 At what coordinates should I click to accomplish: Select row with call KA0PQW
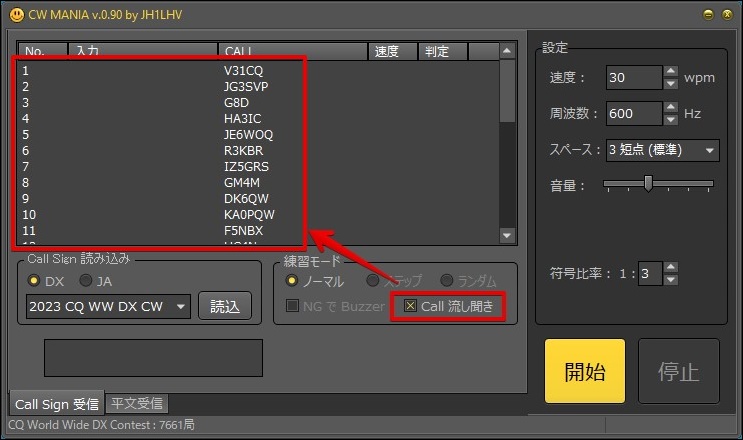click(x=259, y=215)
